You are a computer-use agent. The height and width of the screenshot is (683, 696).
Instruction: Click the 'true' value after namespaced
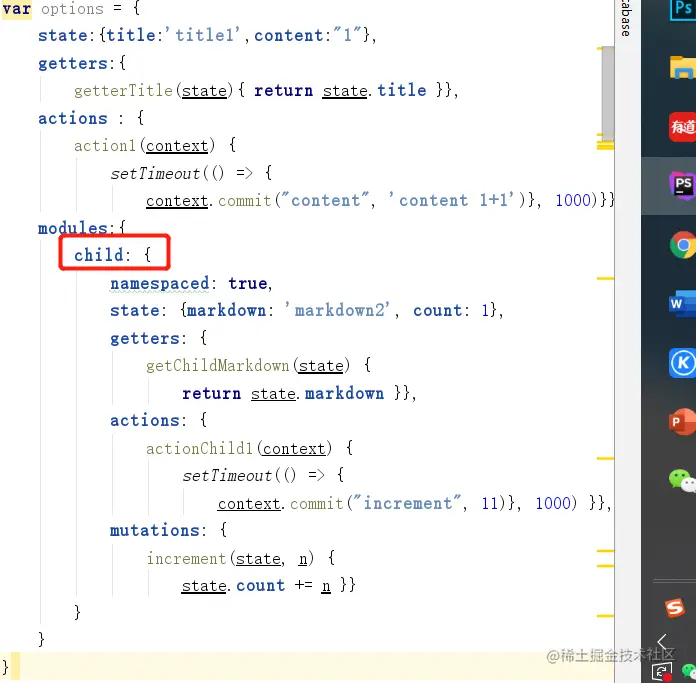[248, 283]
